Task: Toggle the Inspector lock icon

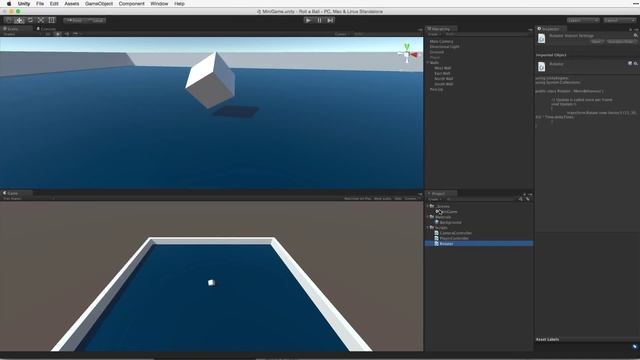Action: tap(630, 29)
